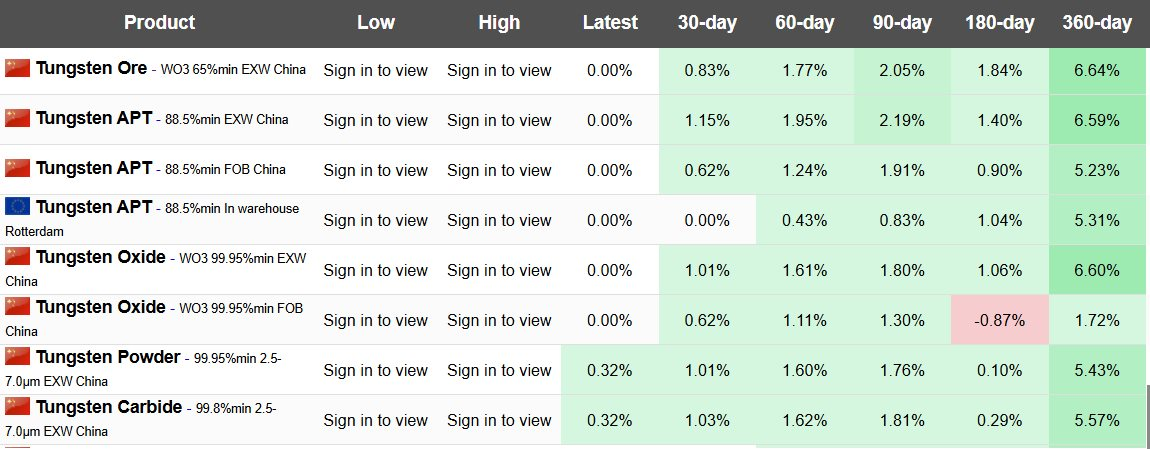The height and width of the screenshot is (449, 1150).
Task: Click the China flag beside Tungsten APT FOB
Action: point(18,168)
